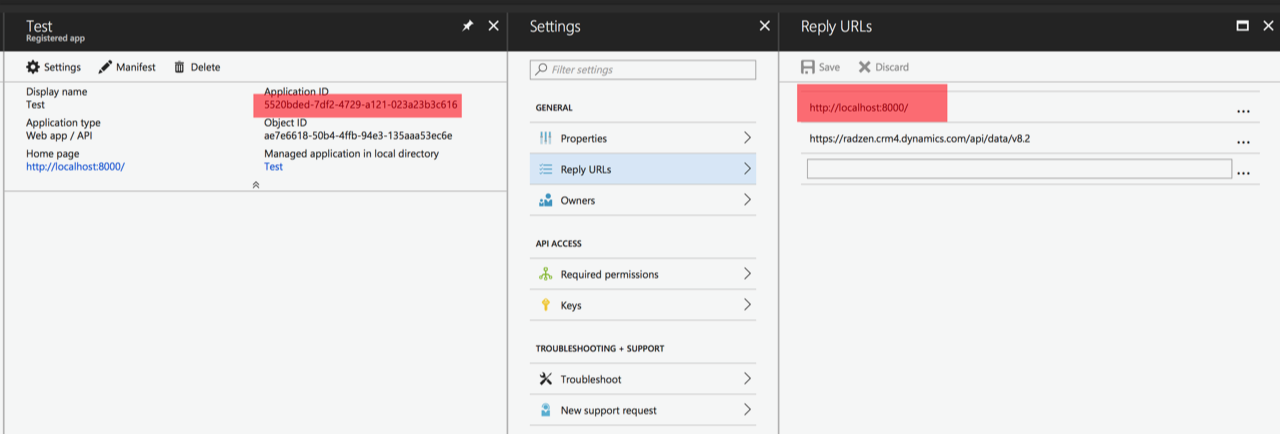The width and height of the screenshot is (1280, 434).
Task: Click the Properties sliders icon
Action: click(x=545, y=138)
